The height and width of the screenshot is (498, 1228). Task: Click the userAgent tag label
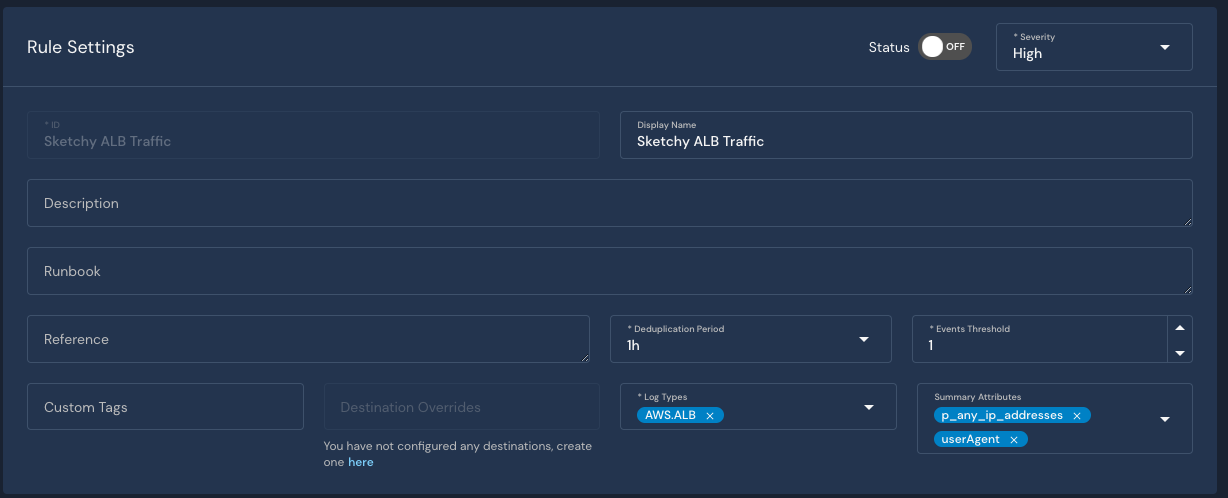pyautogui.click(x=971, y=439)
